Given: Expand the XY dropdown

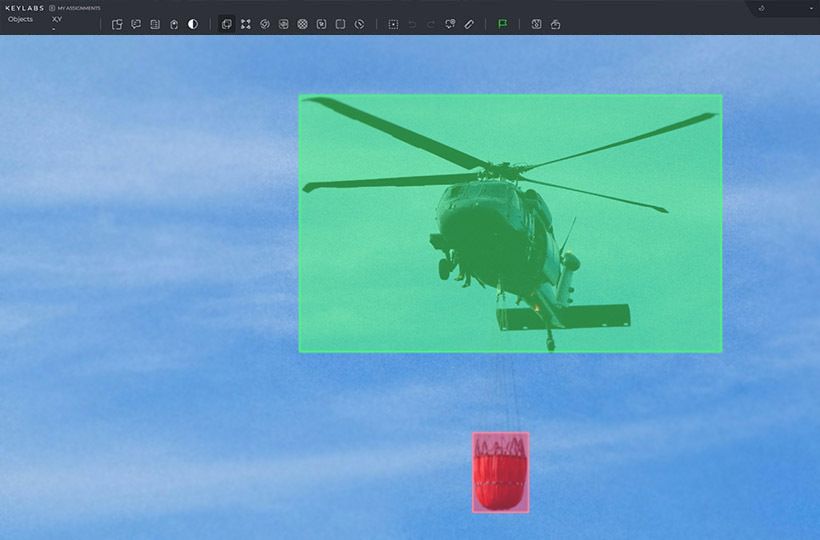Looking at the screenshot, I should (57, 20).
